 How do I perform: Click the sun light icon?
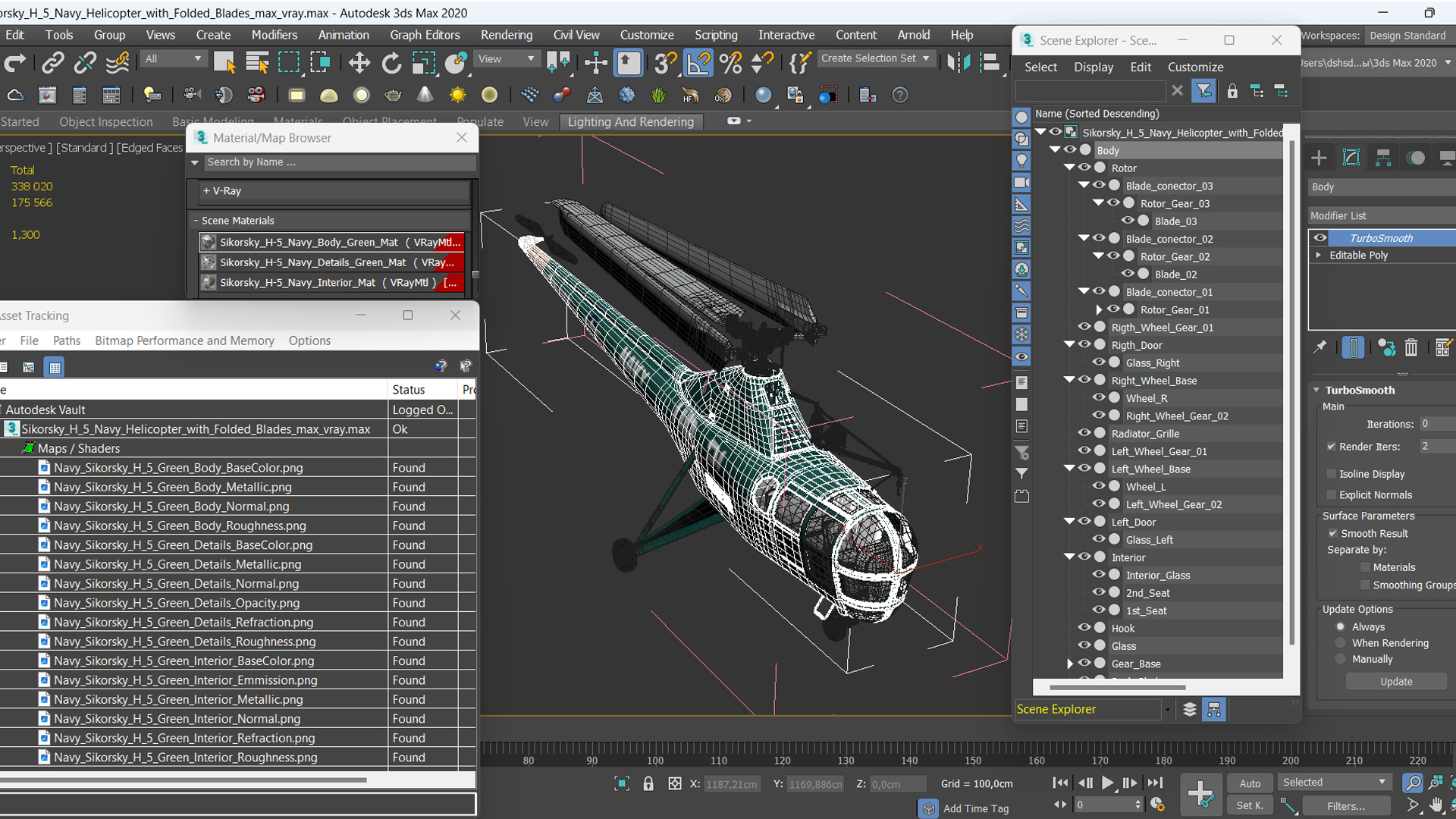(457, 95)
